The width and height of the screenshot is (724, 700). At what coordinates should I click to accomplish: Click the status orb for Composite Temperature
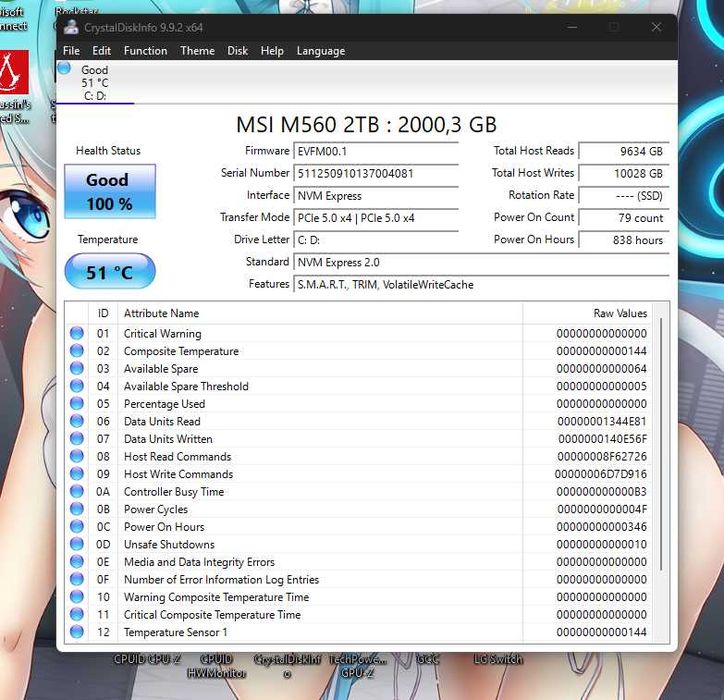(x=77, y=350)
